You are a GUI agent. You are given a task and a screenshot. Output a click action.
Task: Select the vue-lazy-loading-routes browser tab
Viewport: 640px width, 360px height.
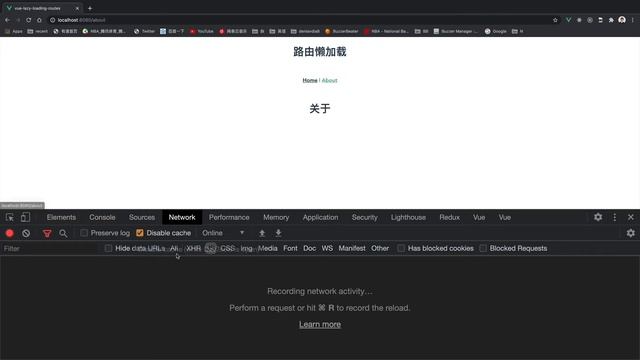click(x=42, y=8)
